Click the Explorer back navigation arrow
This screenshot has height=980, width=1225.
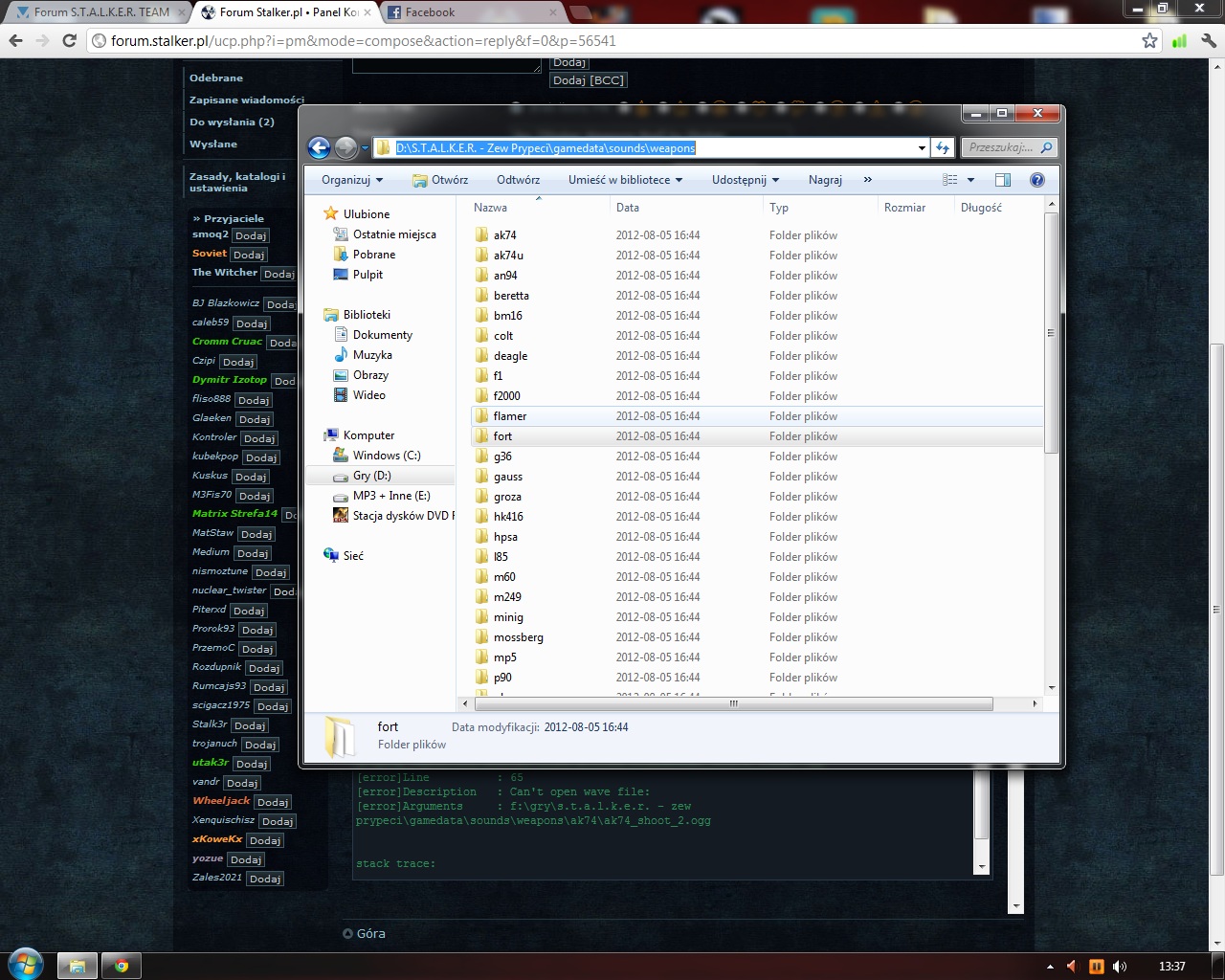pos(320,147)
